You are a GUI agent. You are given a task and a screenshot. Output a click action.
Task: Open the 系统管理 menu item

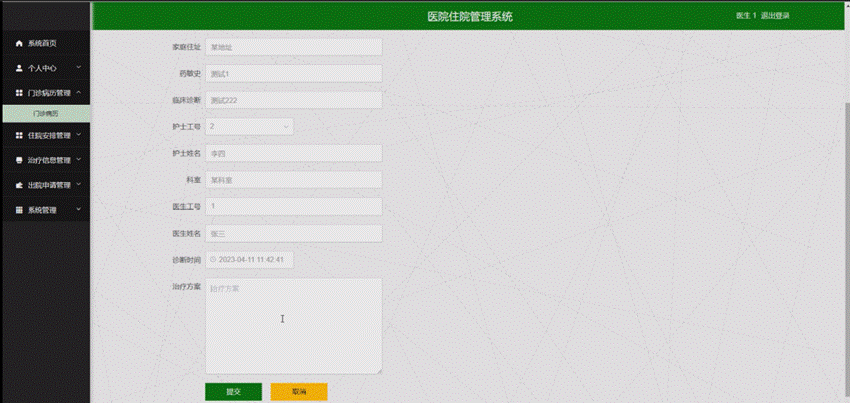(x=45, y=210)
